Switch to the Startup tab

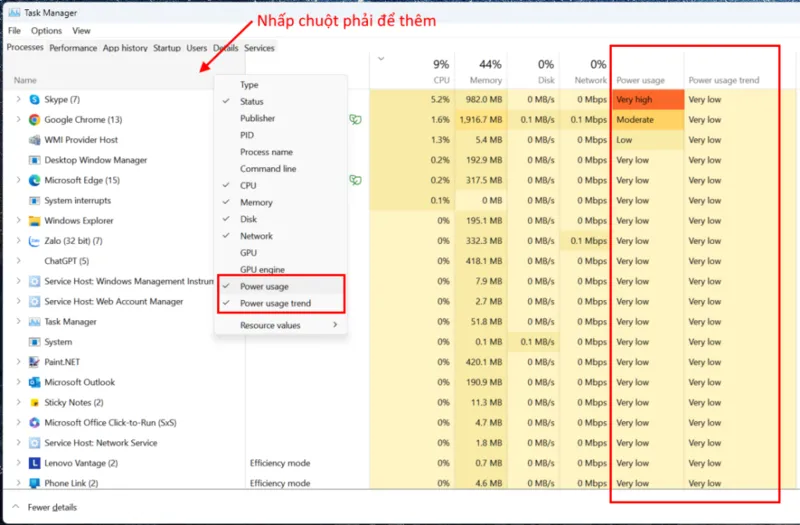click(x=167, y=48)
